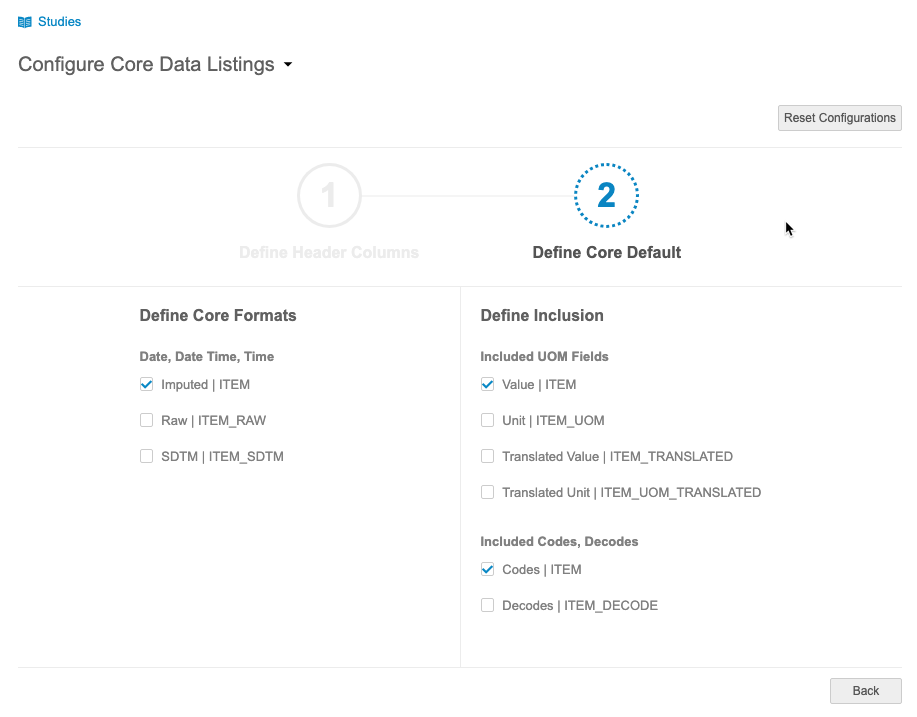
Task: Click the Define Core Default step label
Action: pos(606,252)
